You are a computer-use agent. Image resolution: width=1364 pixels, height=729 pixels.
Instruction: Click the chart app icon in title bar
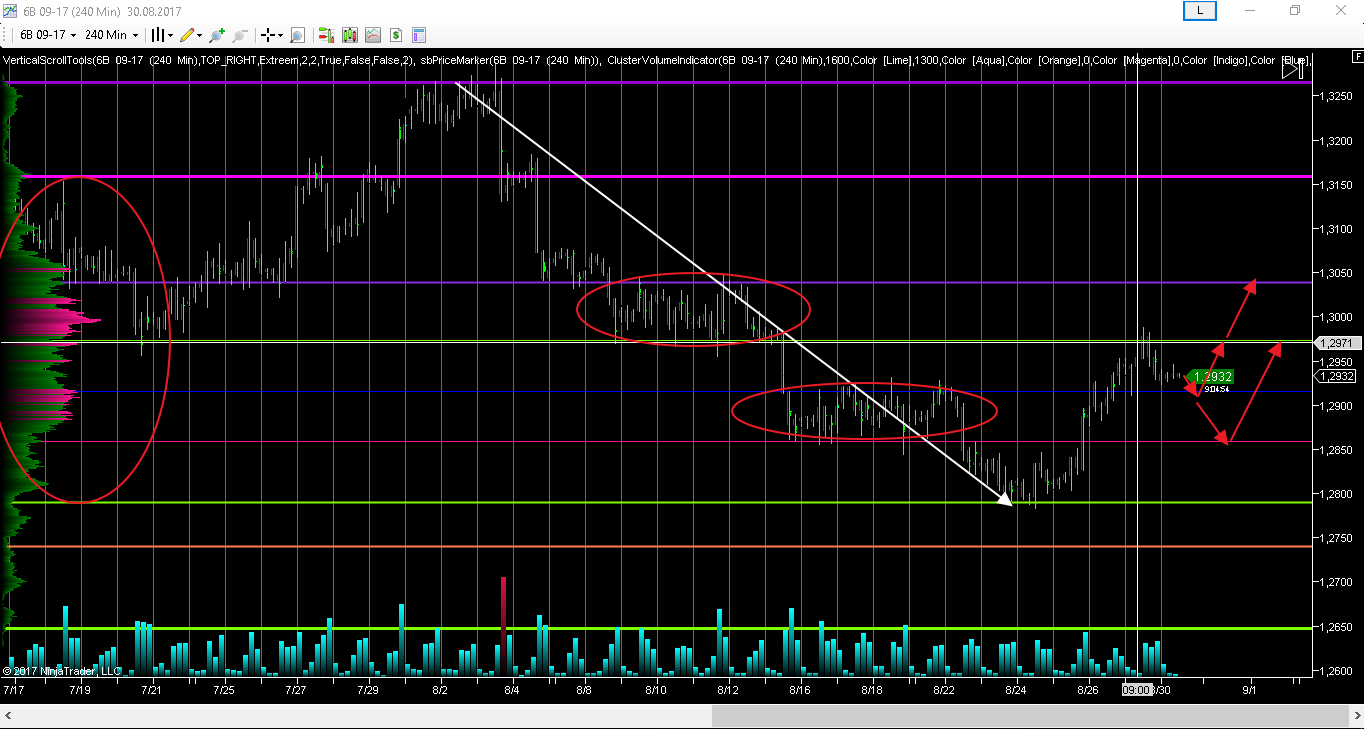[9, 10]
